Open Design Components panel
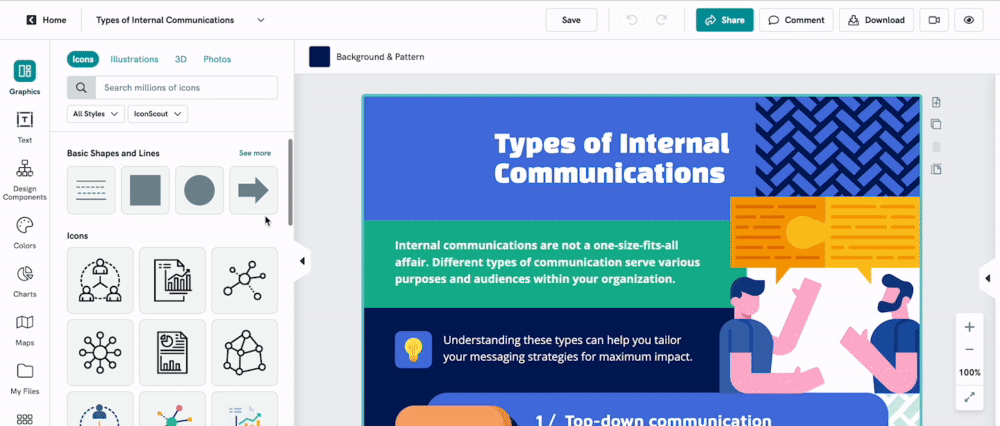 point(24,180)
